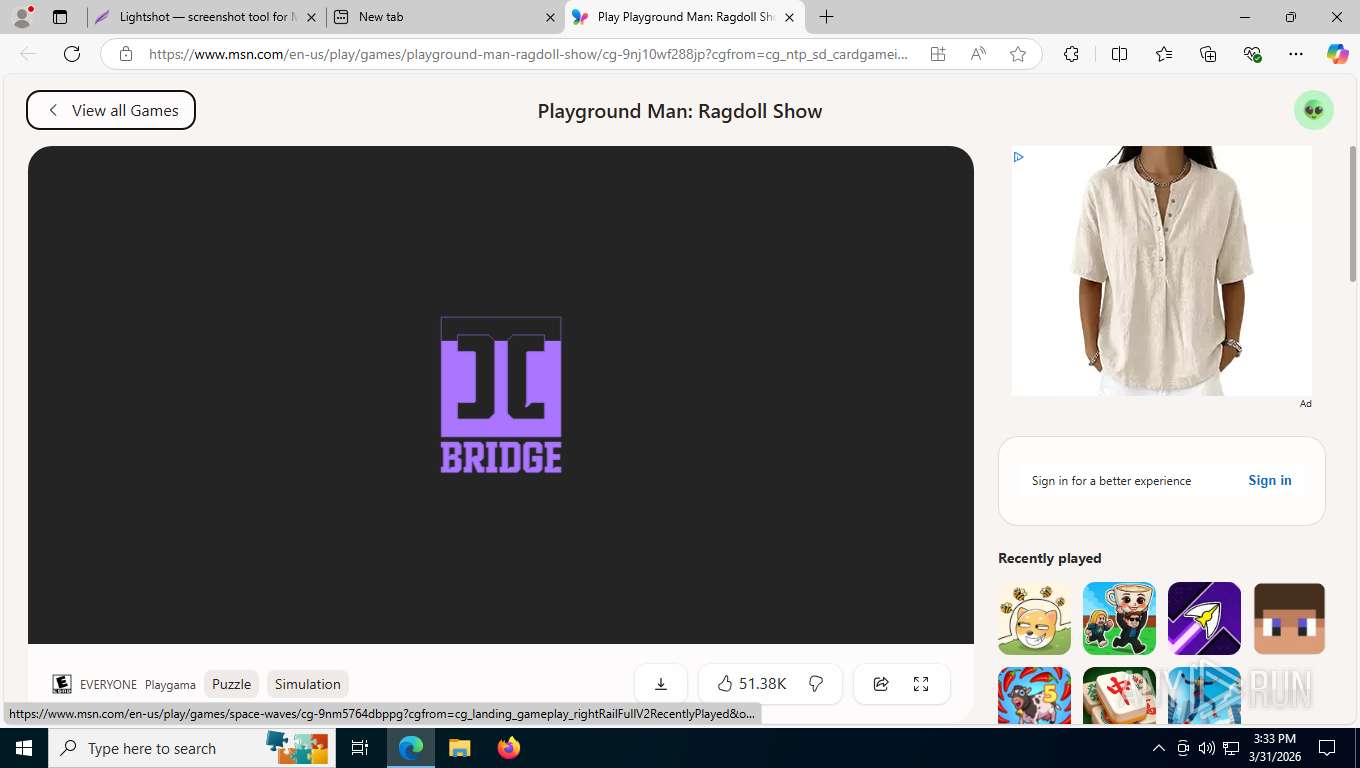Open Task View on the taskbar
Screen dimensions: 1360x768
click(360, 748)
